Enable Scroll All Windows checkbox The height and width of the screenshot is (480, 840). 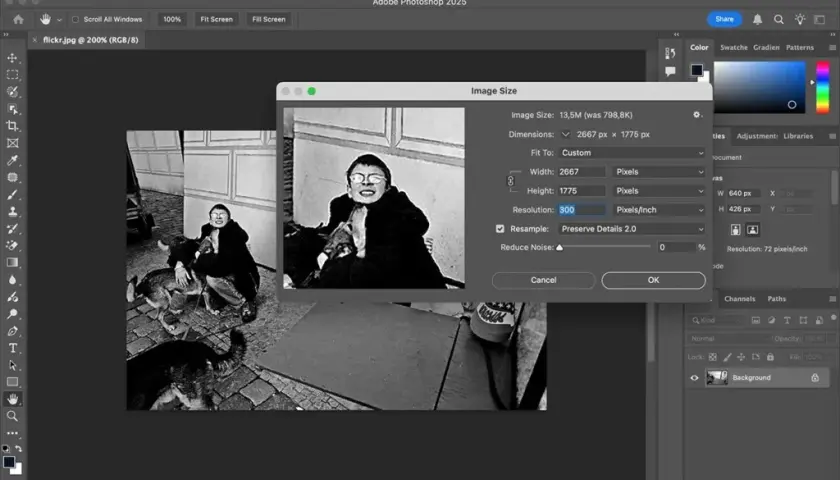coord(76,19)
